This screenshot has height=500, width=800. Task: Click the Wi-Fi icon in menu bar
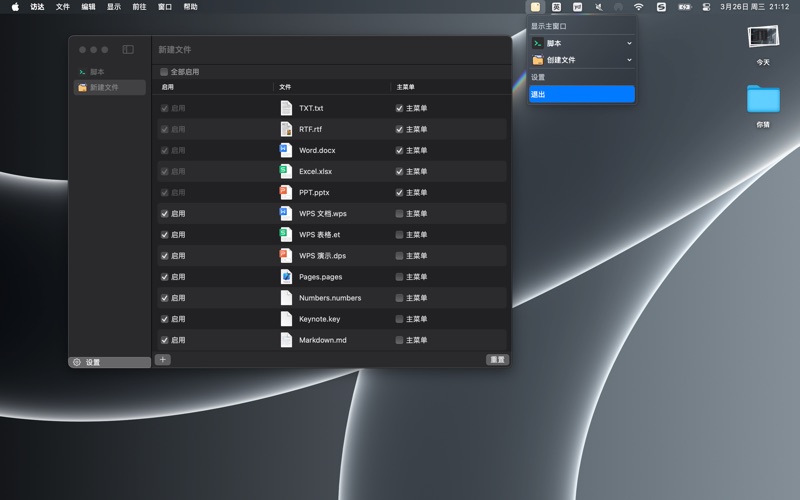tap(638, 7)
